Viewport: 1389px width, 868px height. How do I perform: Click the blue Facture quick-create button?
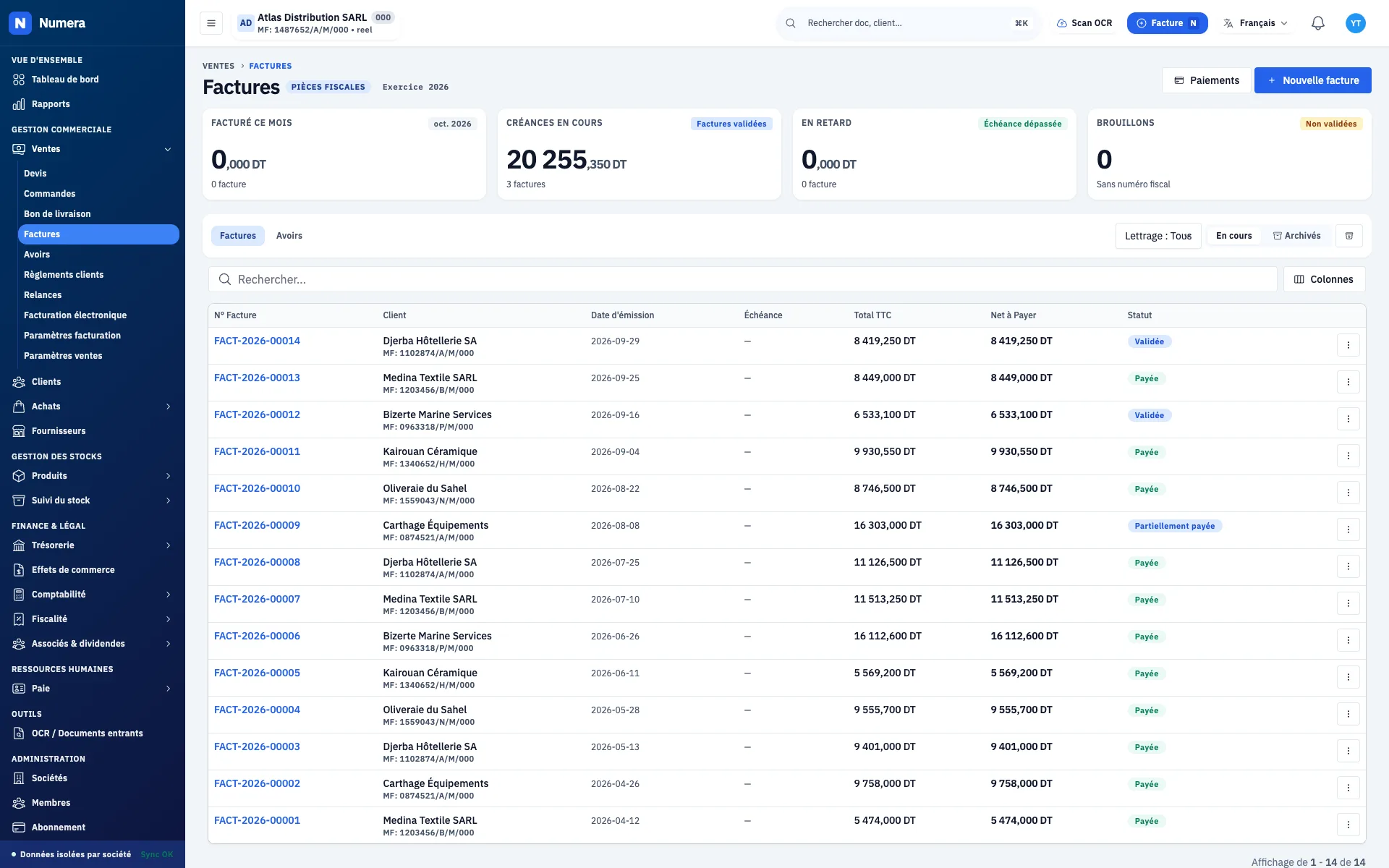tap(1167, 23)
